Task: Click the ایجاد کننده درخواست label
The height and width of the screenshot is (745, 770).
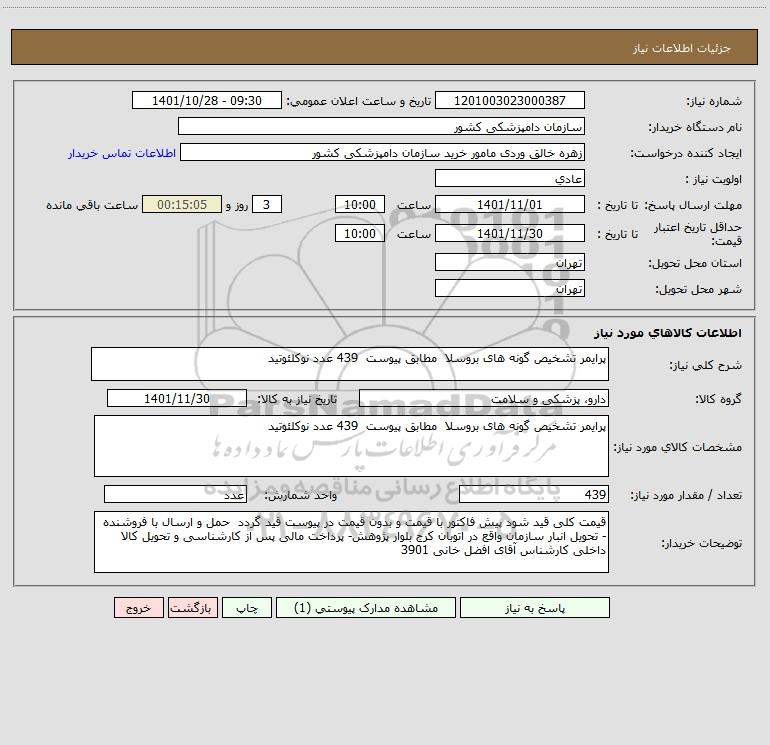Action: 686,154
